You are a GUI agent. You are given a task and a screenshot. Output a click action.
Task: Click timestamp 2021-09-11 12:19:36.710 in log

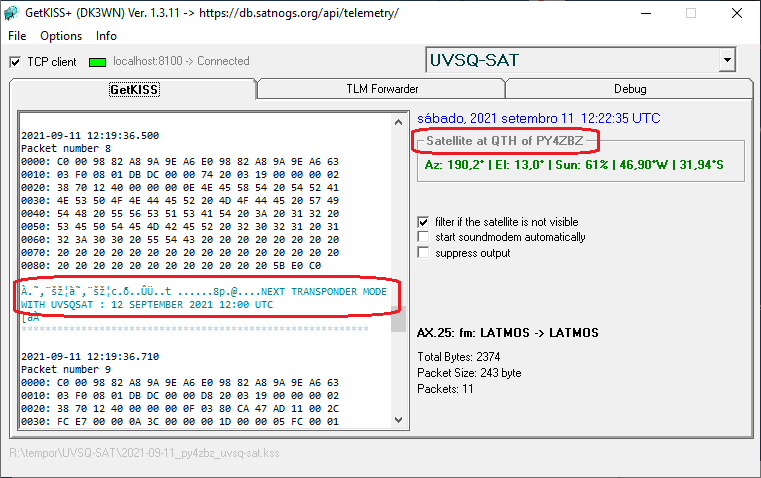tap(90, 357)
